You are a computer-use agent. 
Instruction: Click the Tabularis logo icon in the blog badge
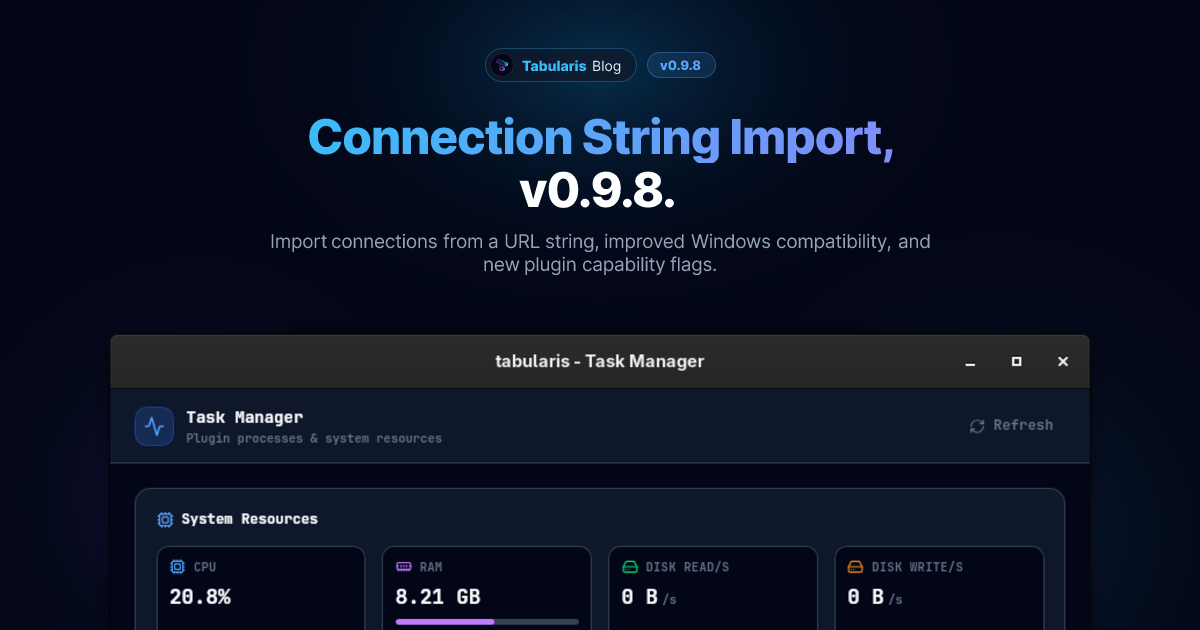click(501, 64)
